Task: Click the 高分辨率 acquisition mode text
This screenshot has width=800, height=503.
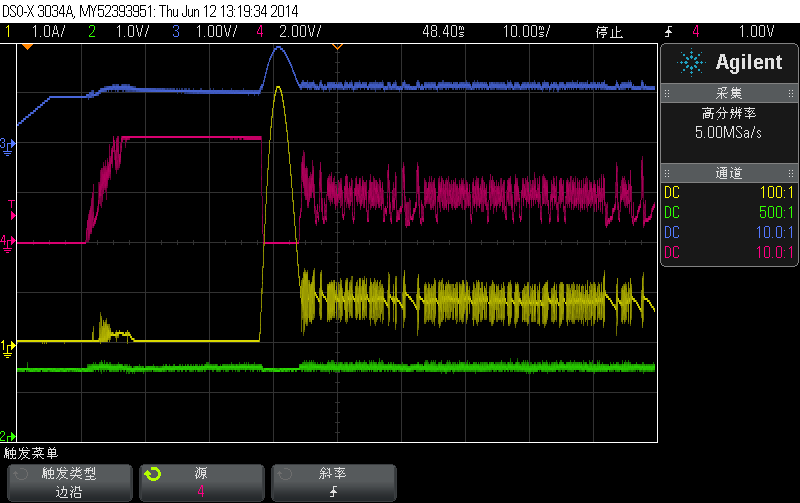Action: click(x=729, y=113)
